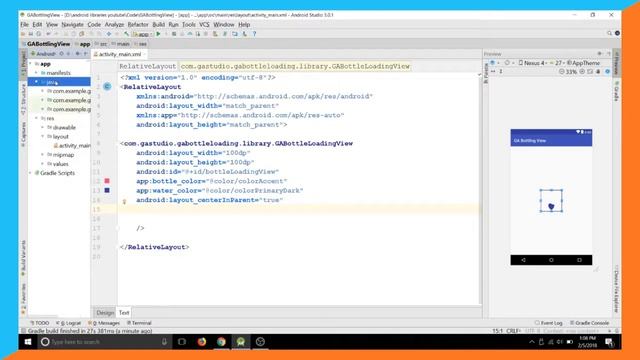The width and height of the screenshot is (640, 360).
Task: Run the app with the green play button
Action: tap(158, 34)
